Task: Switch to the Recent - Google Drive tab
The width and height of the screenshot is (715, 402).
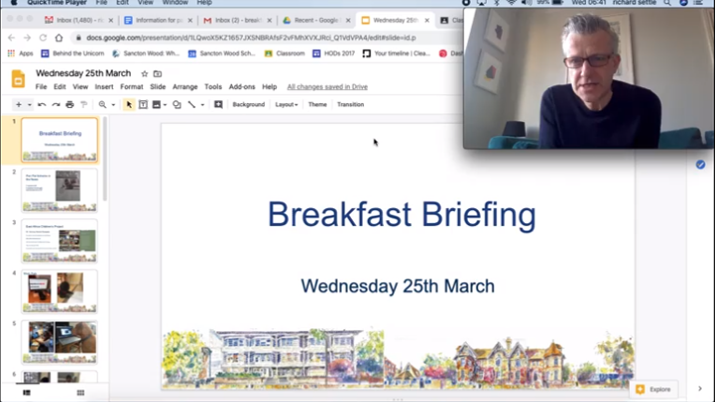Action: 316,21
